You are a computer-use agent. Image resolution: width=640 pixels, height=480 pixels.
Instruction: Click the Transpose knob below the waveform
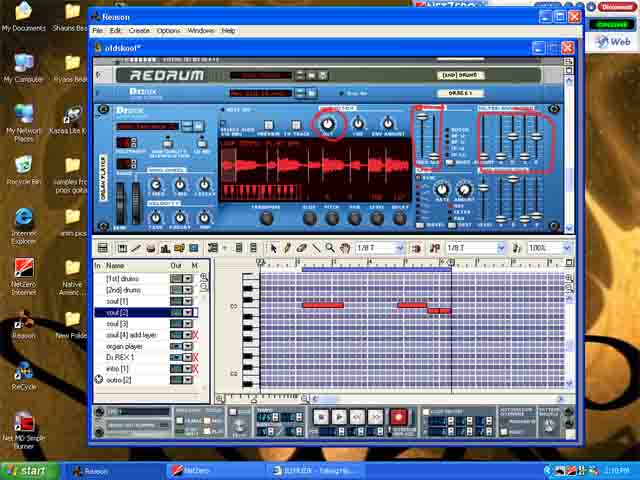(266, 219)
